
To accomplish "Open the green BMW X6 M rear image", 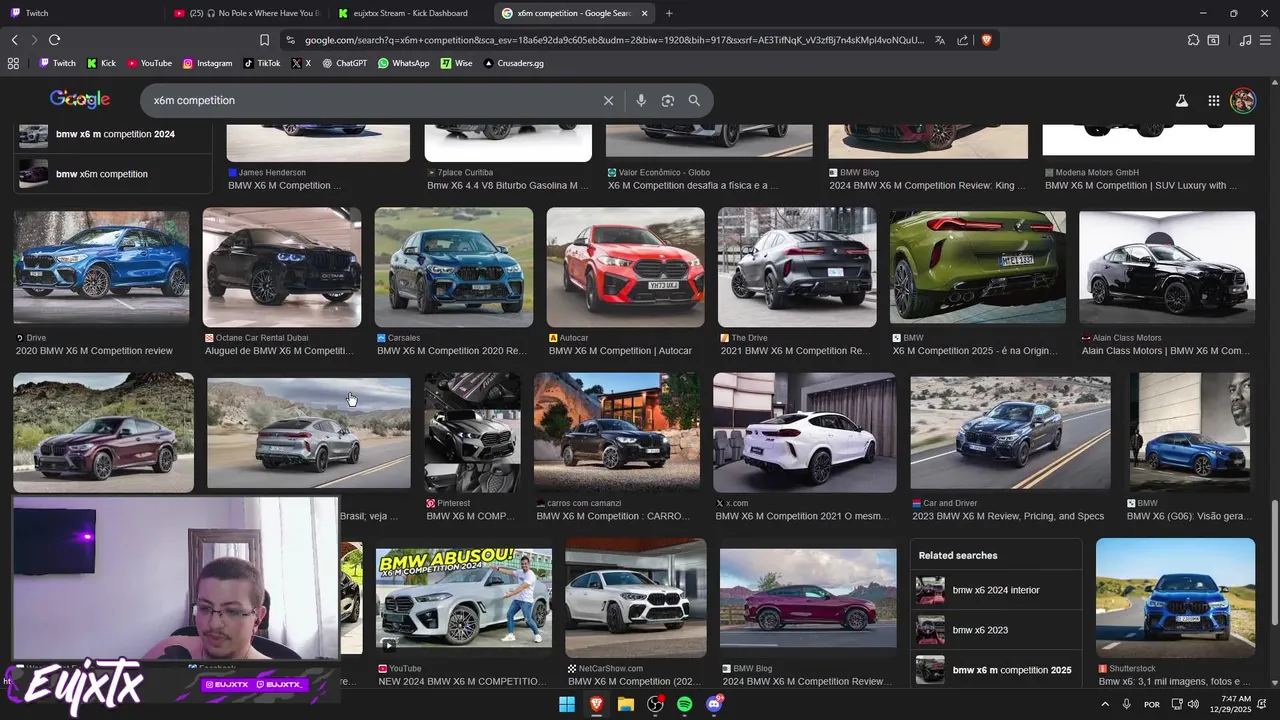I will 978,268.
